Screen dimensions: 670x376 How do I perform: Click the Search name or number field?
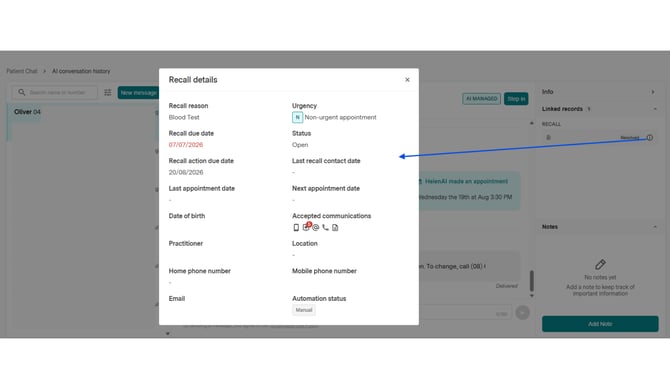[x=55, y=92]
